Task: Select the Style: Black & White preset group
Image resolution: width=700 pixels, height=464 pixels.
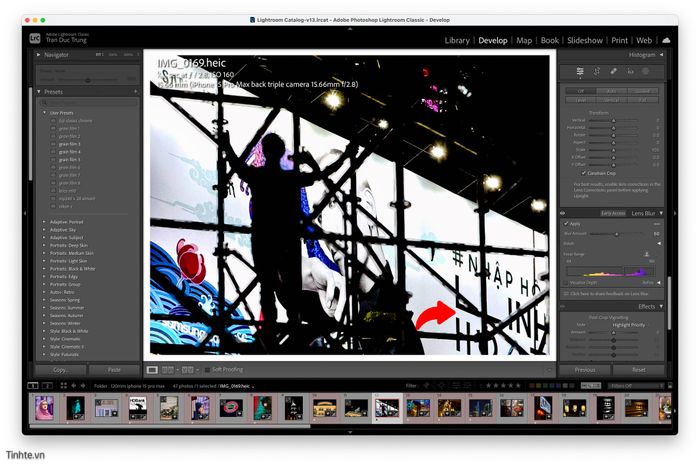Action: tap(69, 331)
